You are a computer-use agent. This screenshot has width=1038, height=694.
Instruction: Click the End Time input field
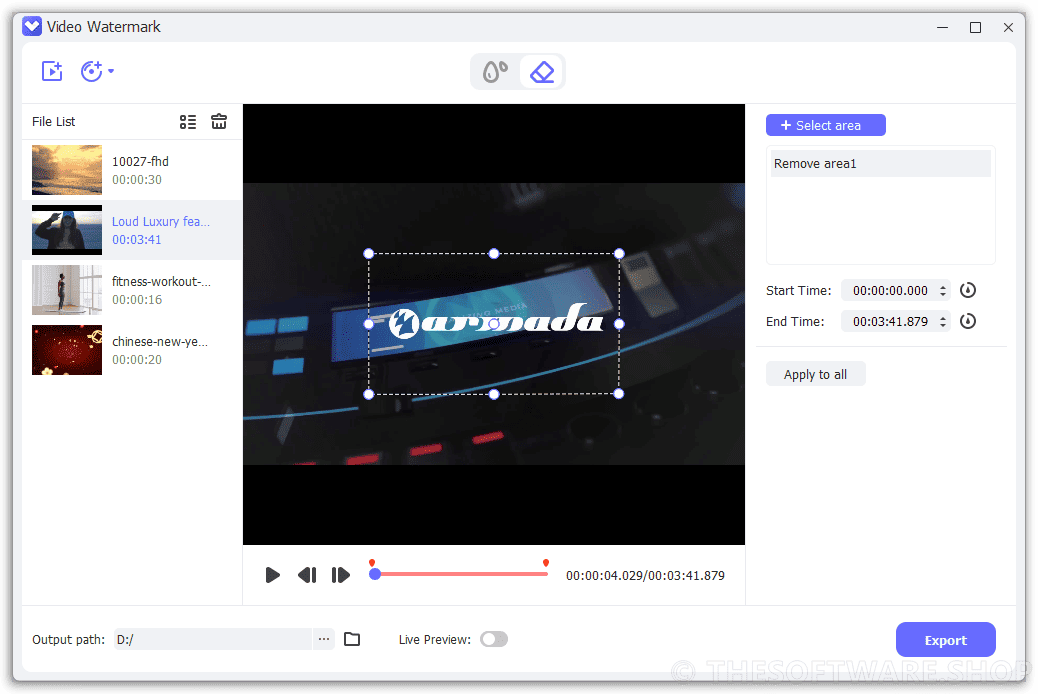(890, 322)
